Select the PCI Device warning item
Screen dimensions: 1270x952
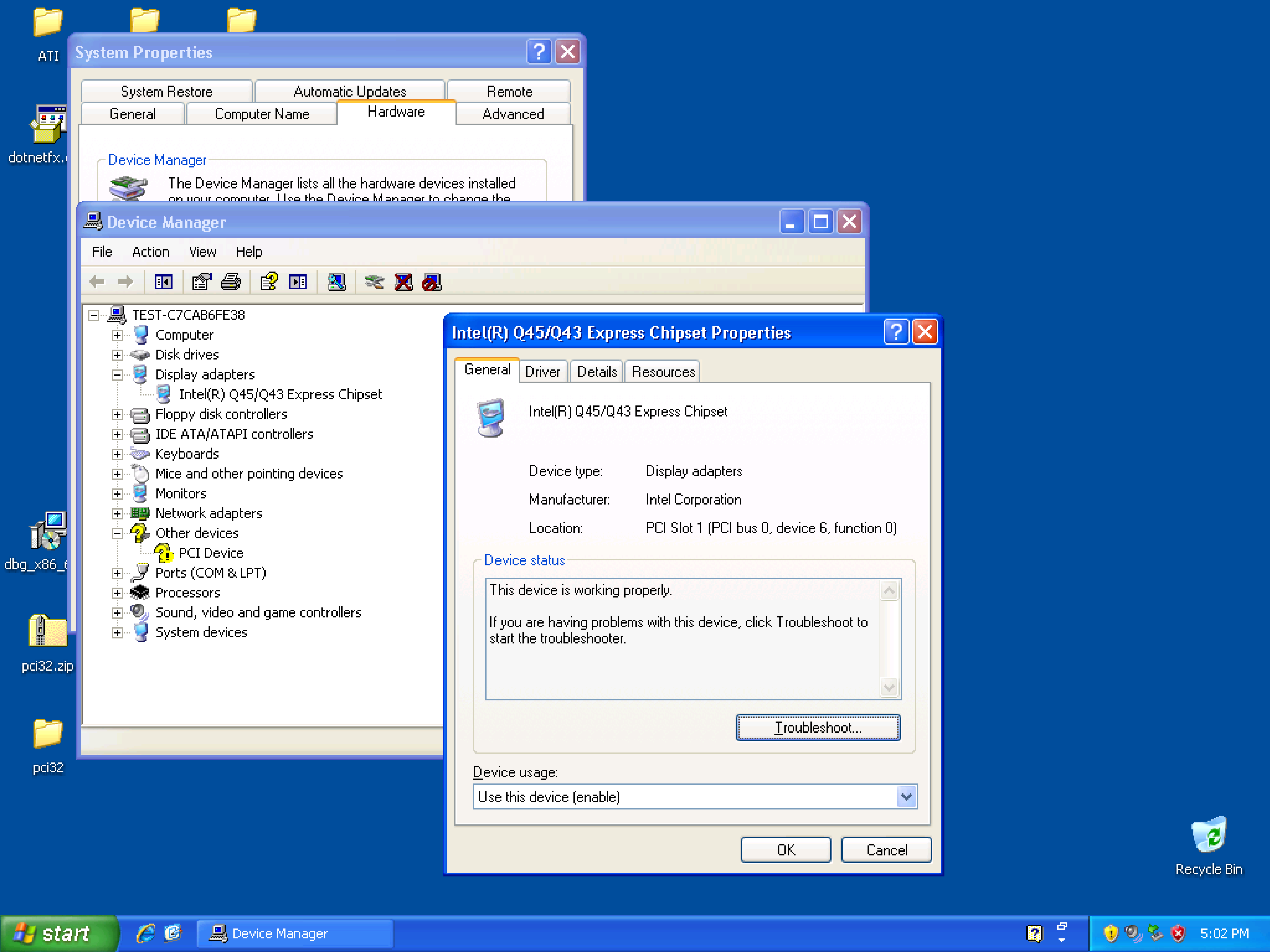pyautogui.click(x=211, y=553)
